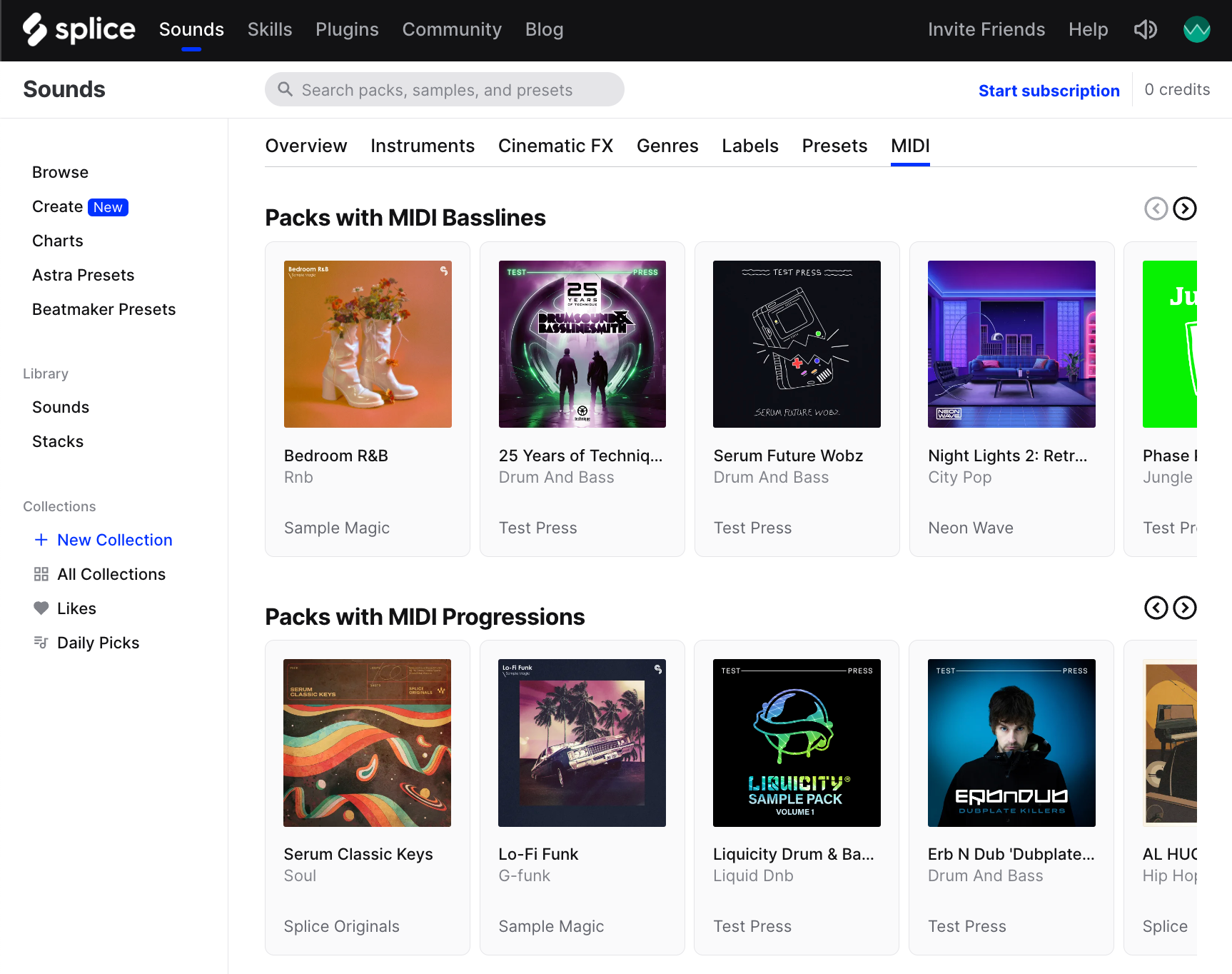Advance MIDI Progressions carousel forward
Image resolution: width=1232 pixels, height=974 pixels.
[x=1185, y=608]
